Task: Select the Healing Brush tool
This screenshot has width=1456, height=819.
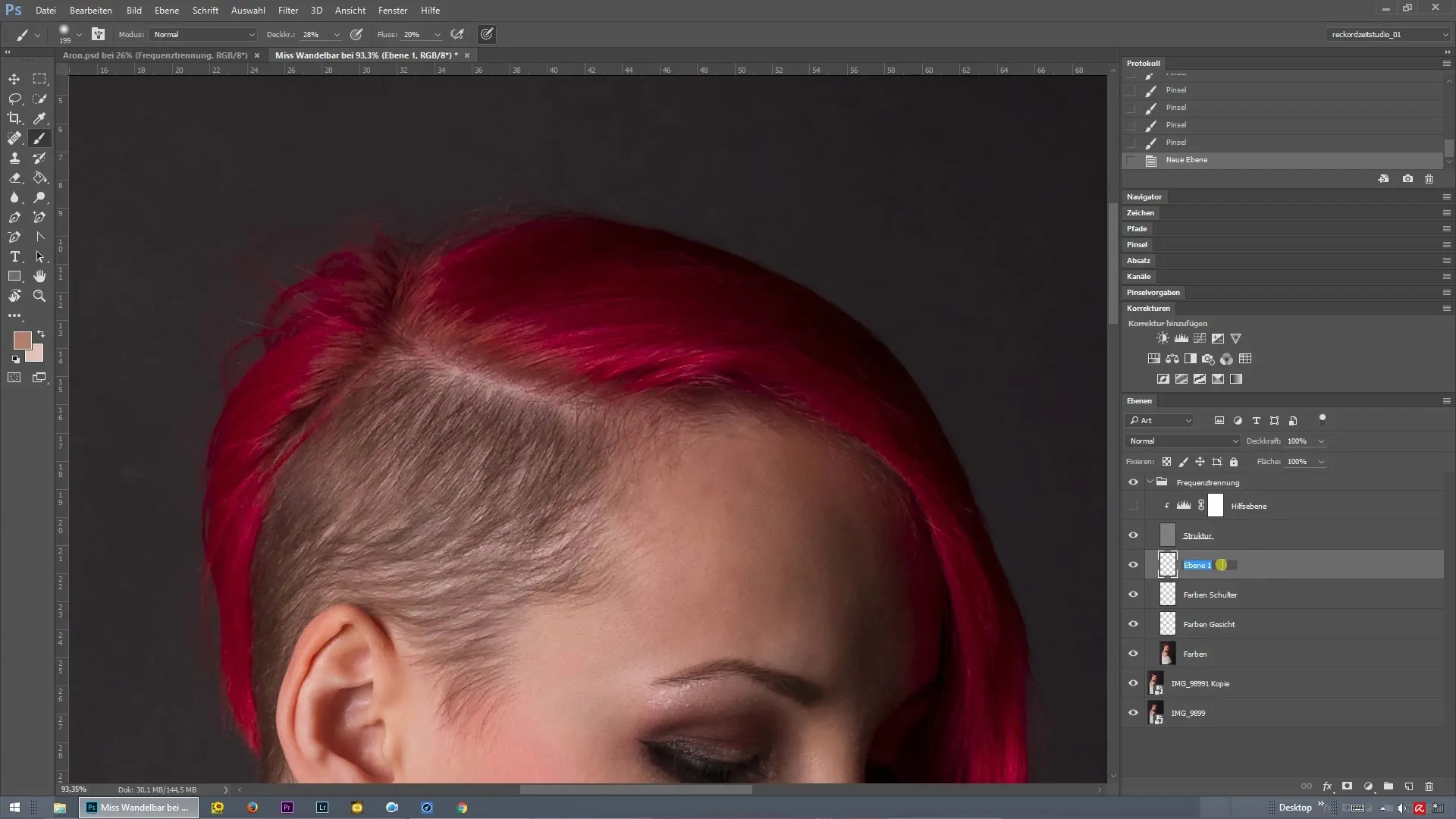Action: click(14, 138)
